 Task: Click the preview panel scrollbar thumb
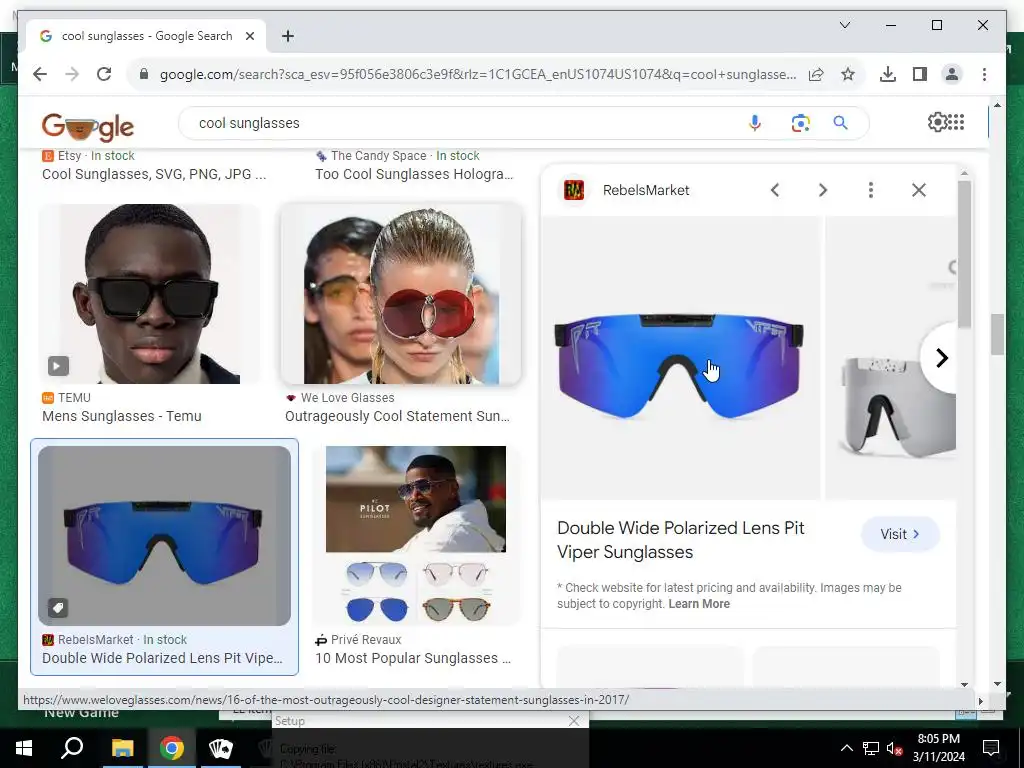(965, 255)
